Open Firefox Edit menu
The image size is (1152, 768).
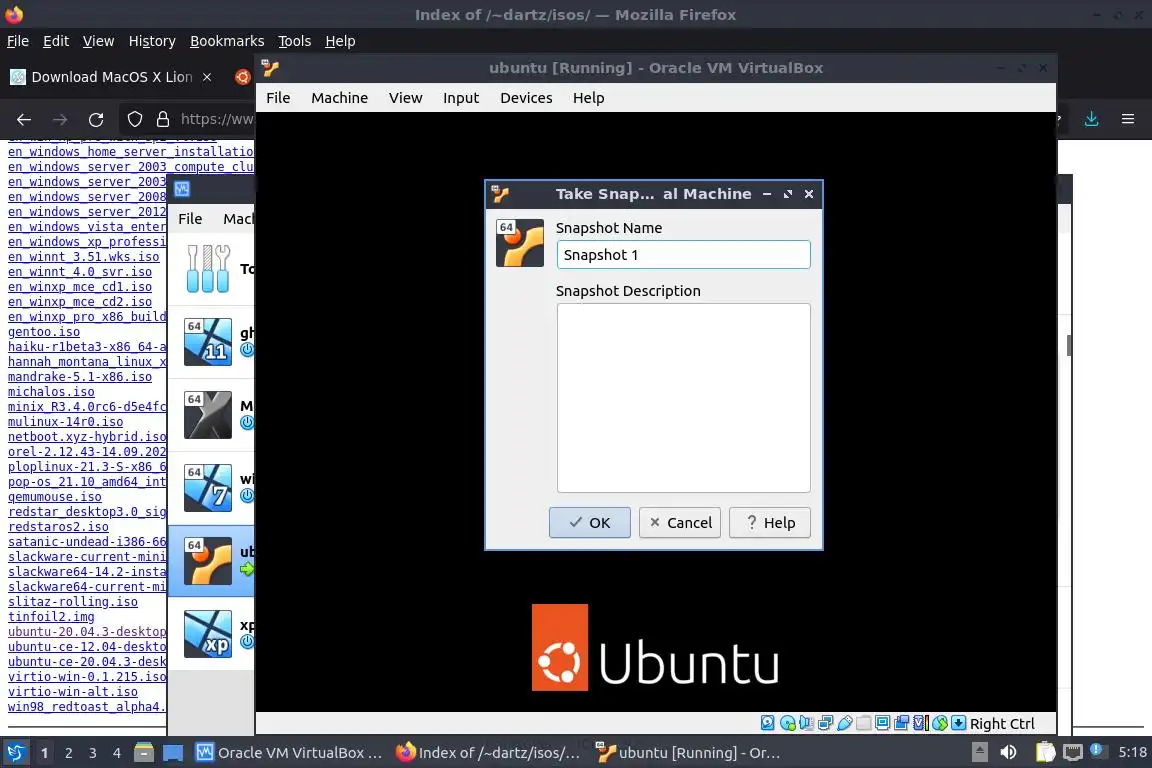coord(56,41)
